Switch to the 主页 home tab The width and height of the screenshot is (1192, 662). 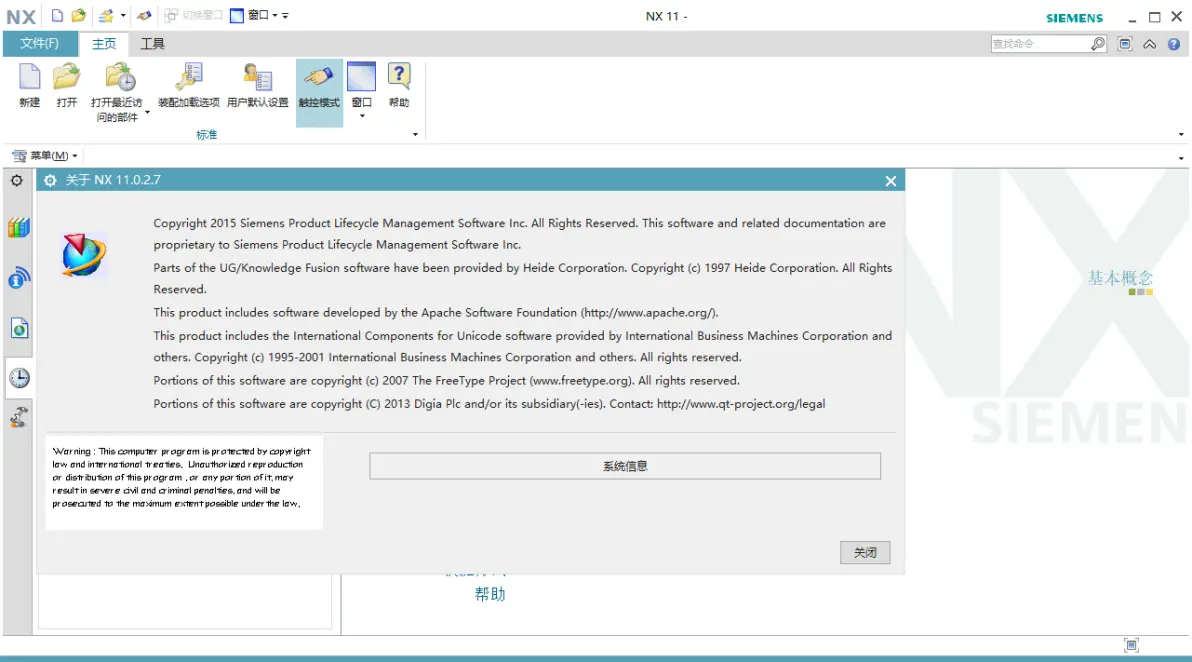pos(104,43)
